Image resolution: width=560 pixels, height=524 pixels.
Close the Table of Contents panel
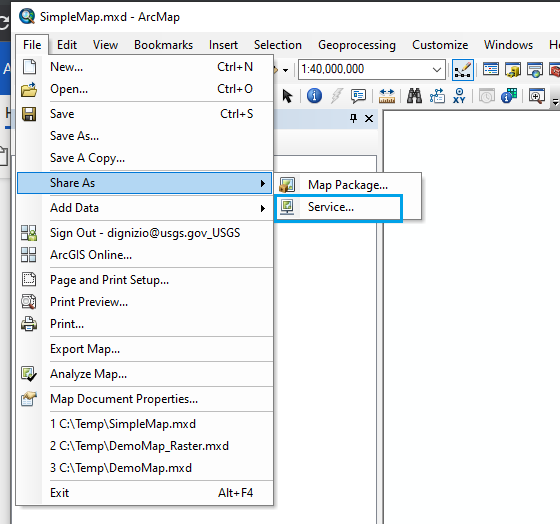369,119
